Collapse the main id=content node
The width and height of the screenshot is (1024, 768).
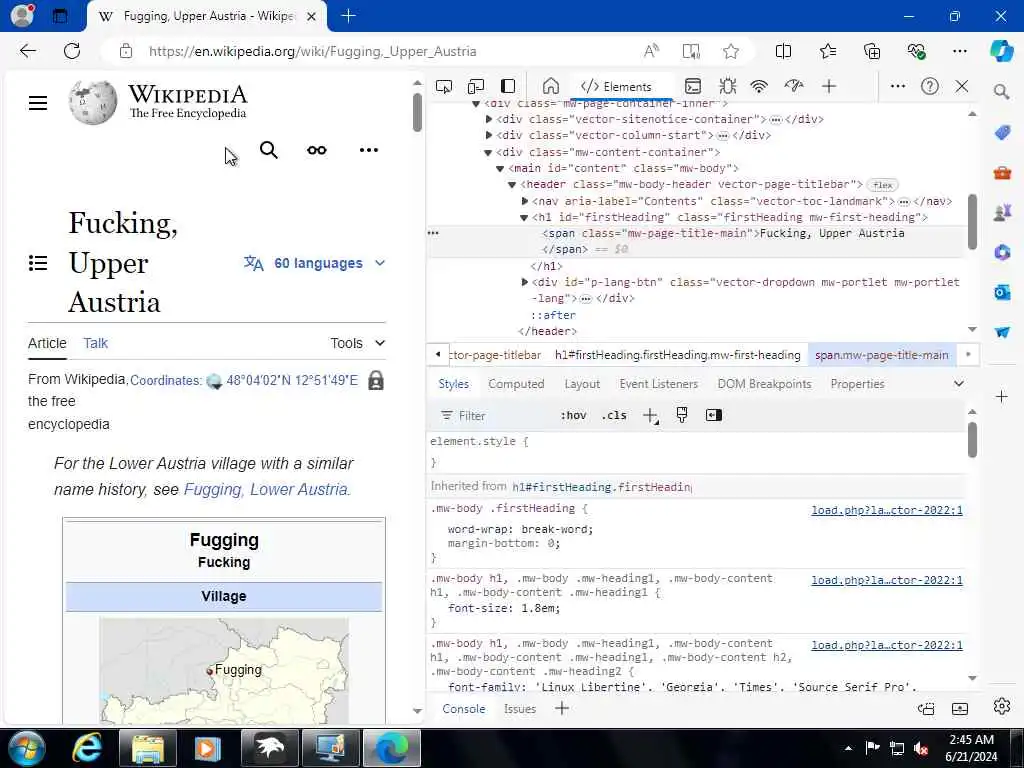pos(500,168)
